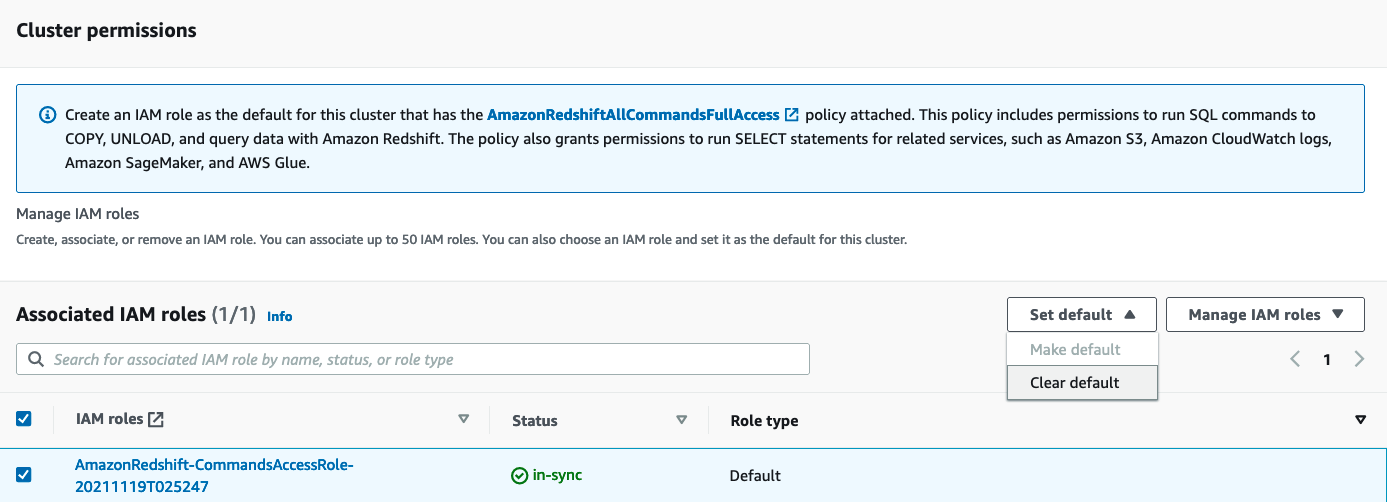Sort by IAM roles column arrow

coord(463,420)
